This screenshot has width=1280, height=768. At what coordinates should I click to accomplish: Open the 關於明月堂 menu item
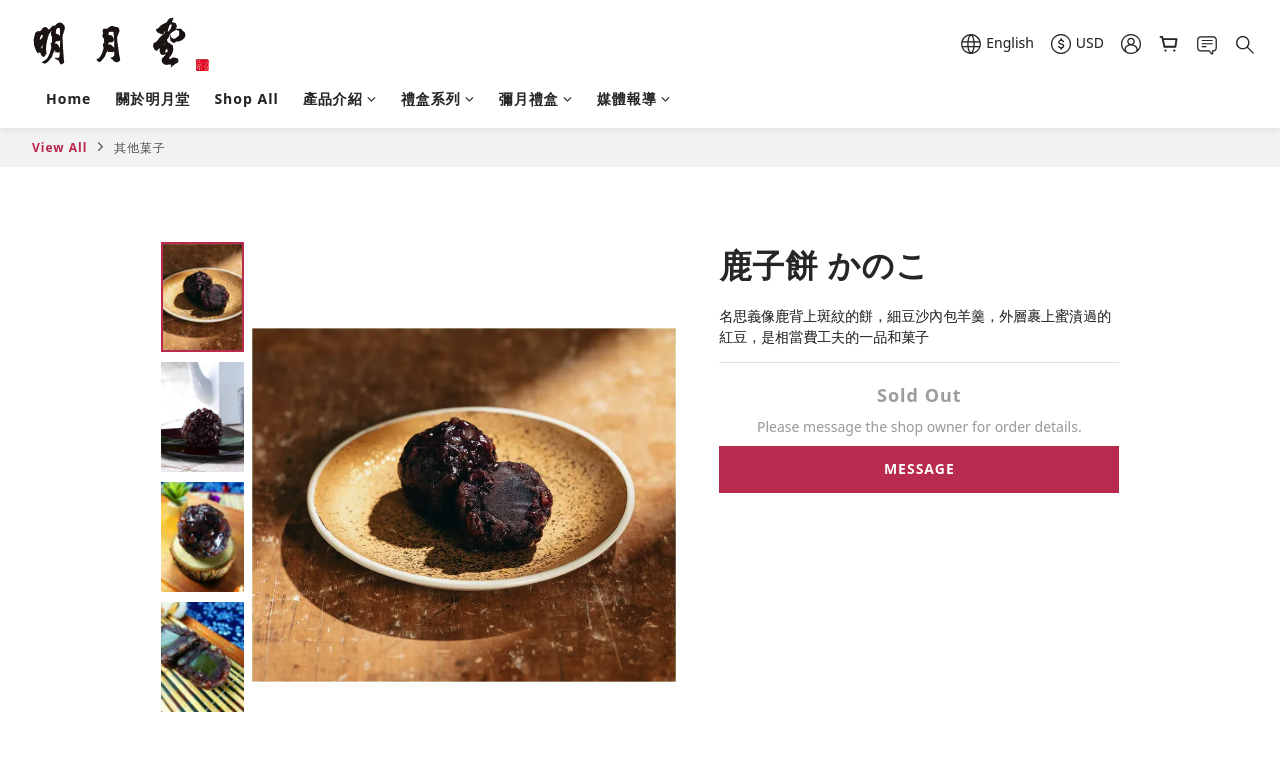[x=152, y=99]
